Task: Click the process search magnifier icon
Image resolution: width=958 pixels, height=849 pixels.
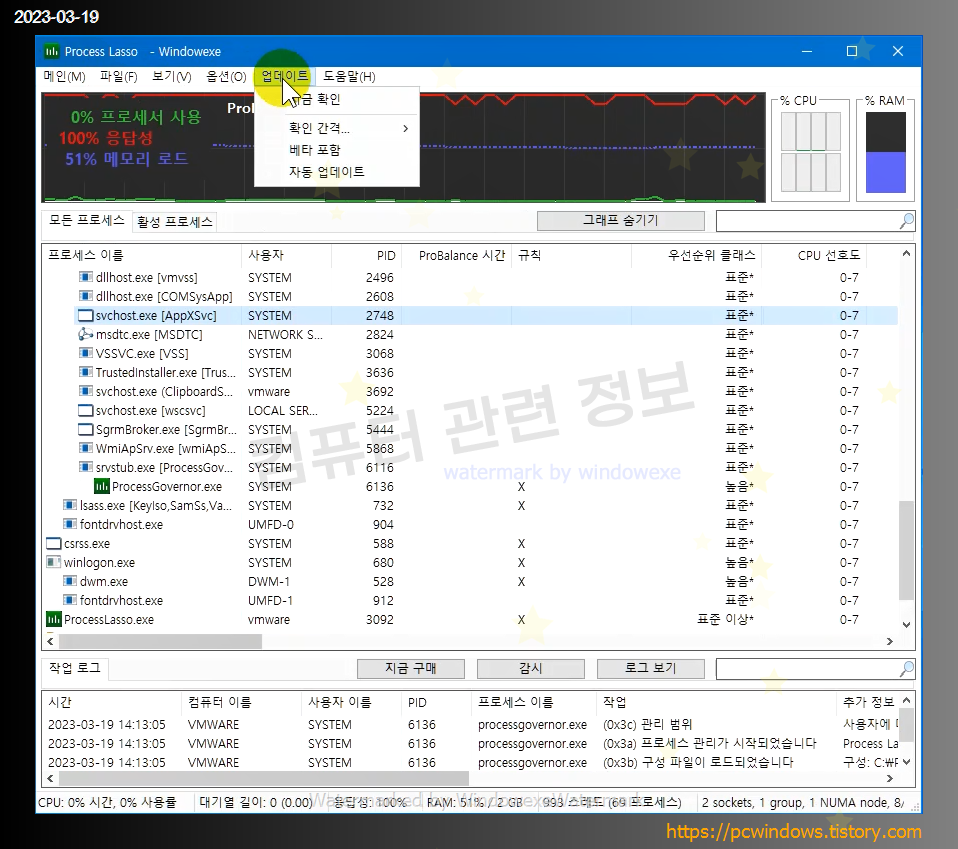Action: pyautogui.click(x=907, y=221)
